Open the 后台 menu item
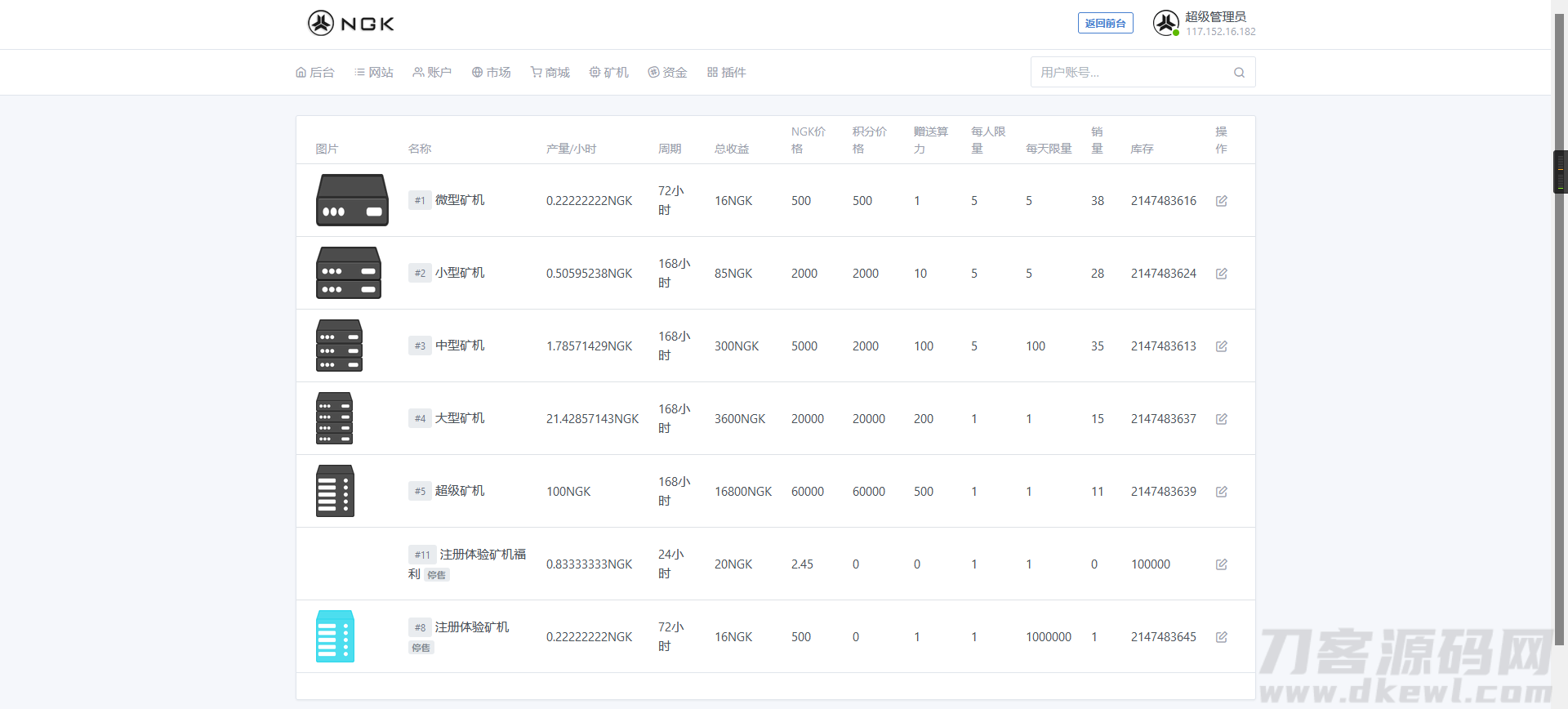This screenshot has height=709, width=1568. (315, 73)
